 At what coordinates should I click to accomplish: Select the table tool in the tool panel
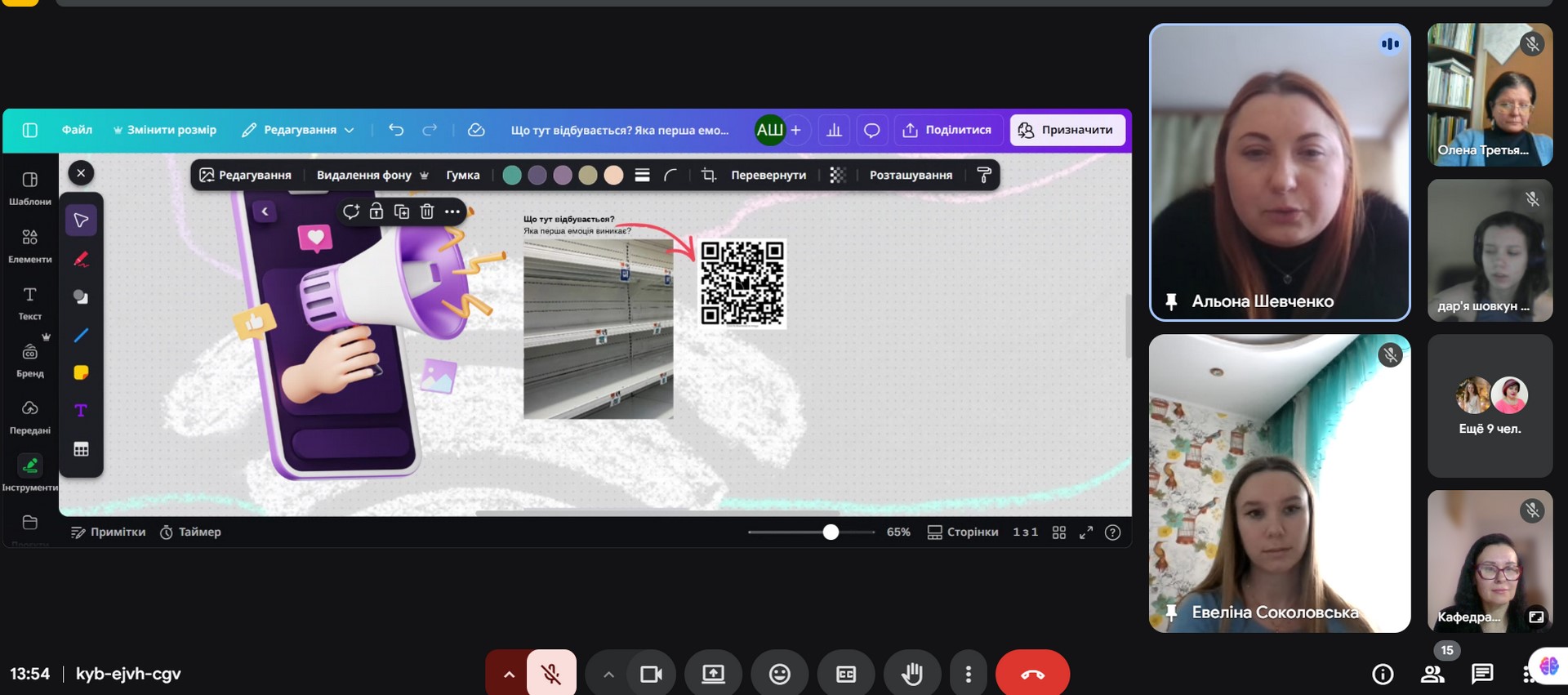81,449
